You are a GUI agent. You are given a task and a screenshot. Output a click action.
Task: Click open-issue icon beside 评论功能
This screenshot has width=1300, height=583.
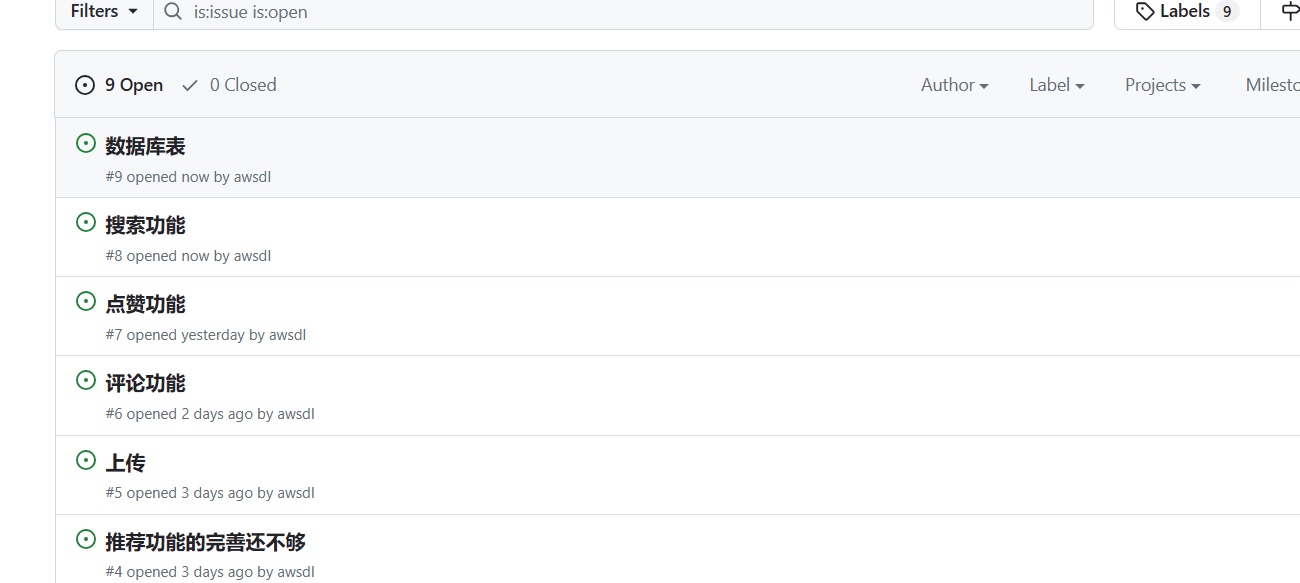pyautogui.click(x=86, y=381)
